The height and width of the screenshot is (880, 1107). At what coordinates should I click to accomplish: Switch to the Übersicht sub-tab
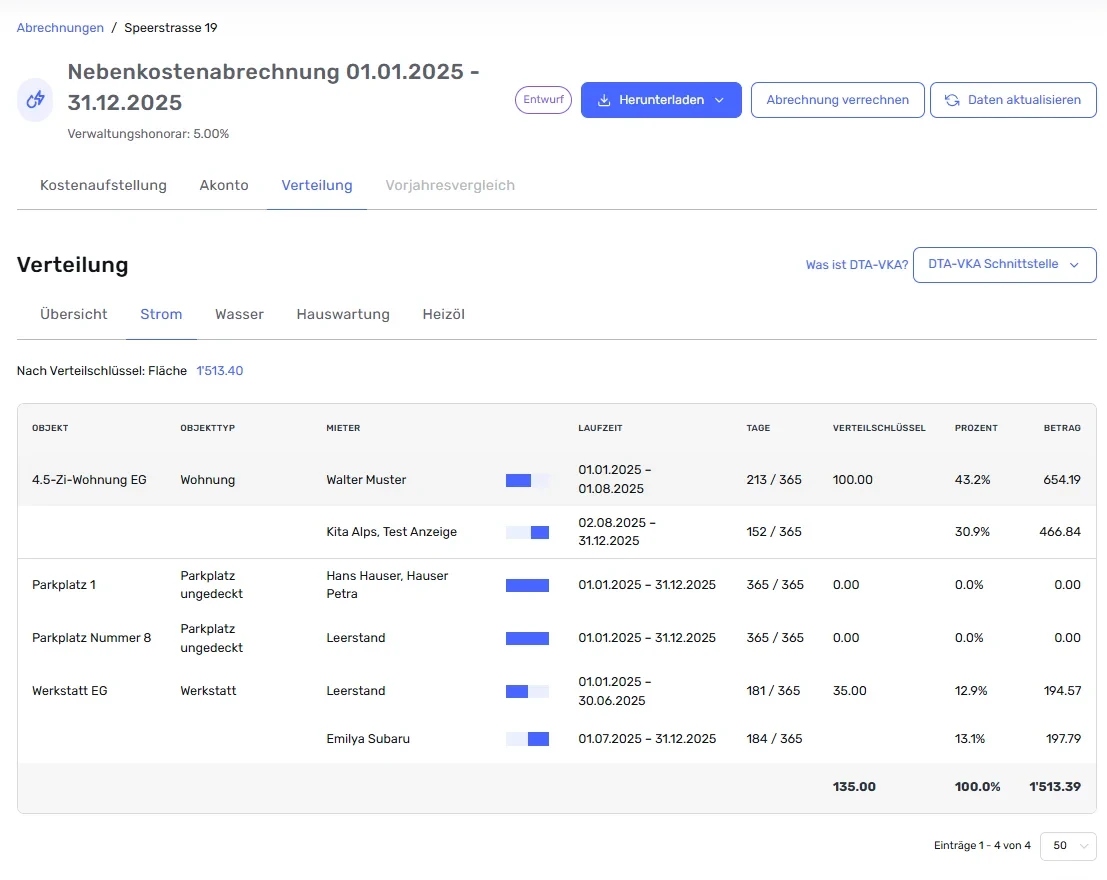point(73,314)
